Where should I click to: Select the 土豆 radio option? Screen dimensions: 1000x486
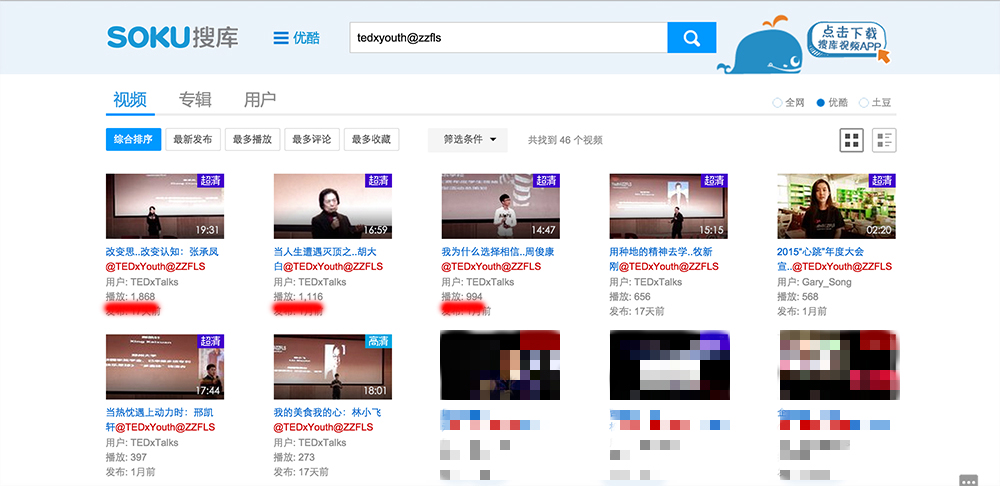(x=875, y=103)
